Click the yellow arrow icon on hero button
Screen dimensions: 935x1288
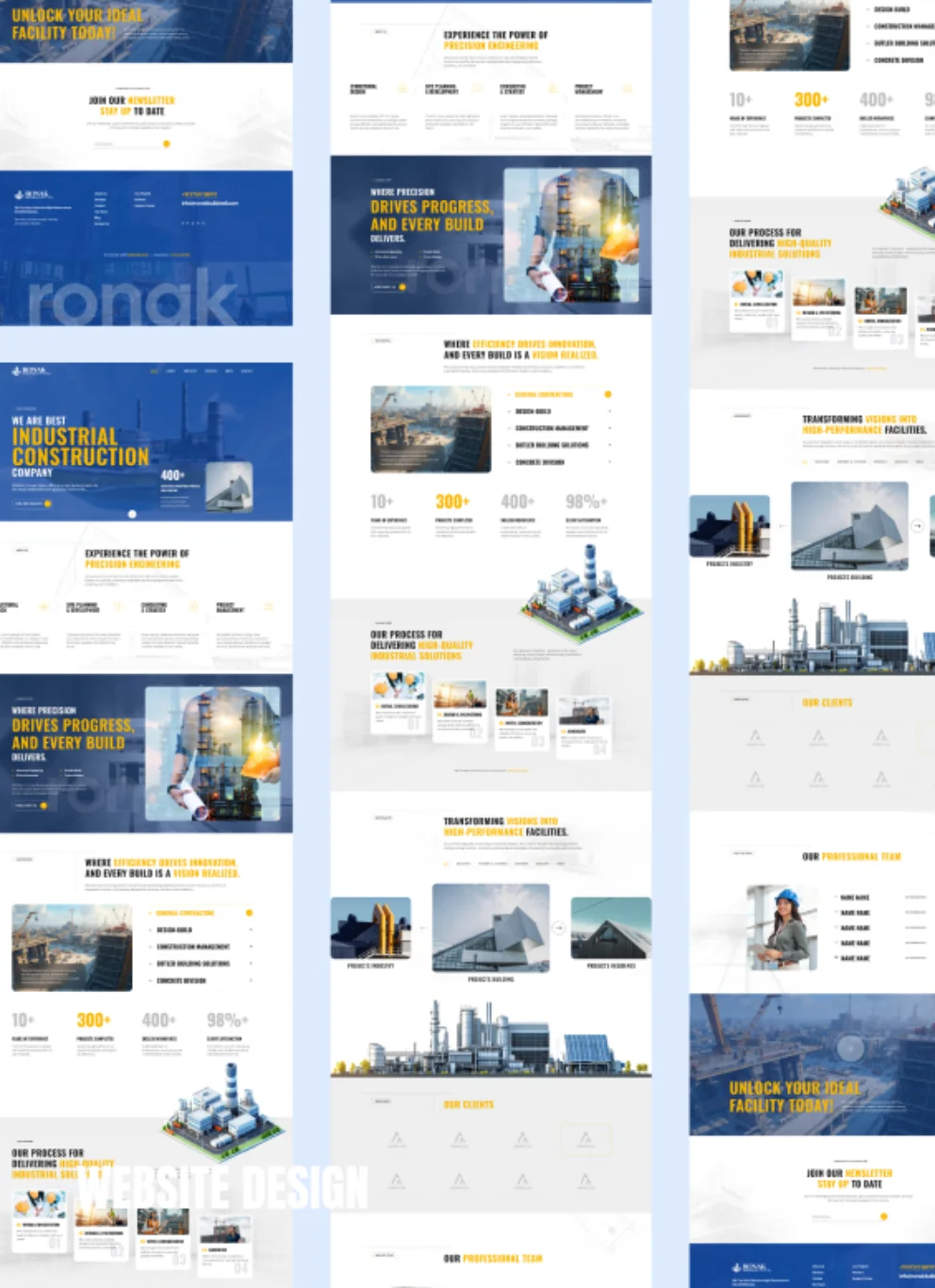click(x=47, y=504)
